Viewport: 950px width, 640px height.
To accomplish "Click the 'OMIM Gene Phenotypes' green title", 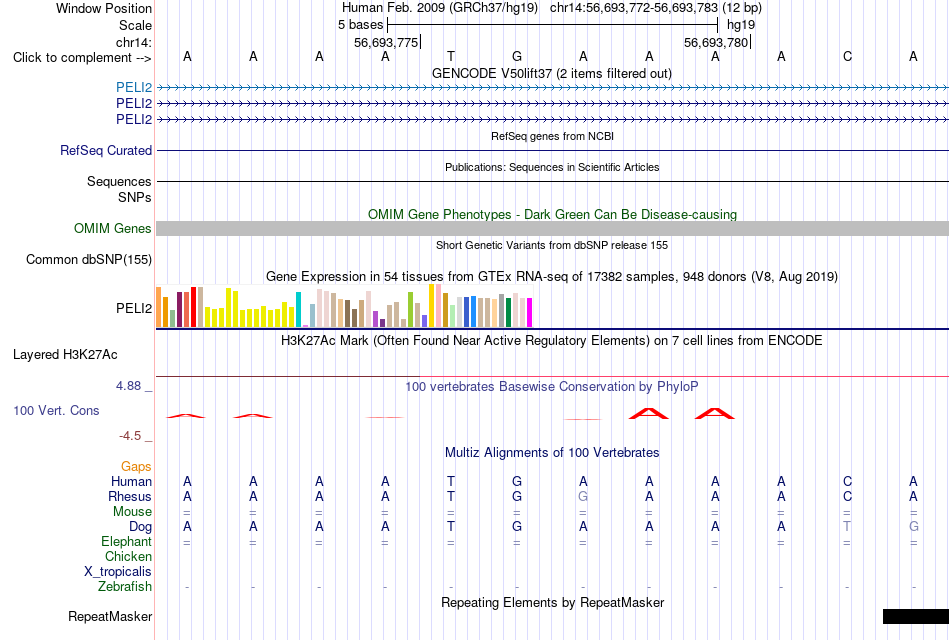I will [552, 214].
